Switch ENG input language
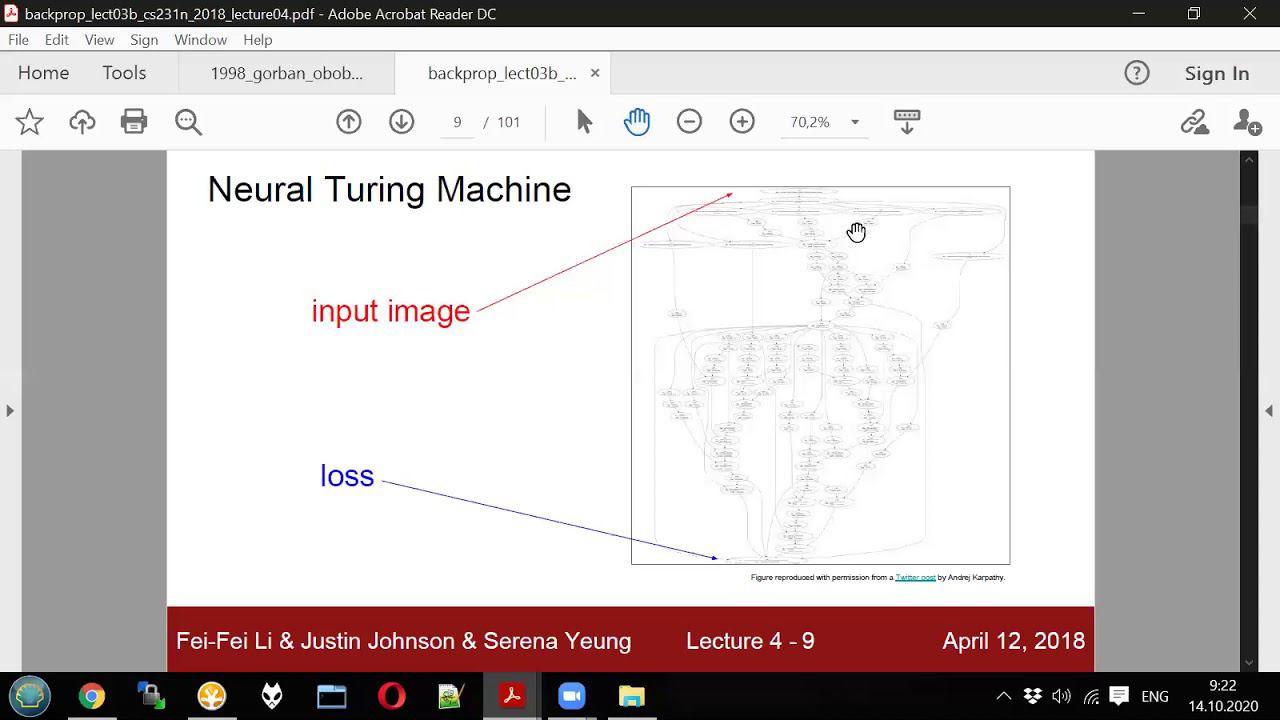Viewport: 1280px width, 720px height. 1155,696
